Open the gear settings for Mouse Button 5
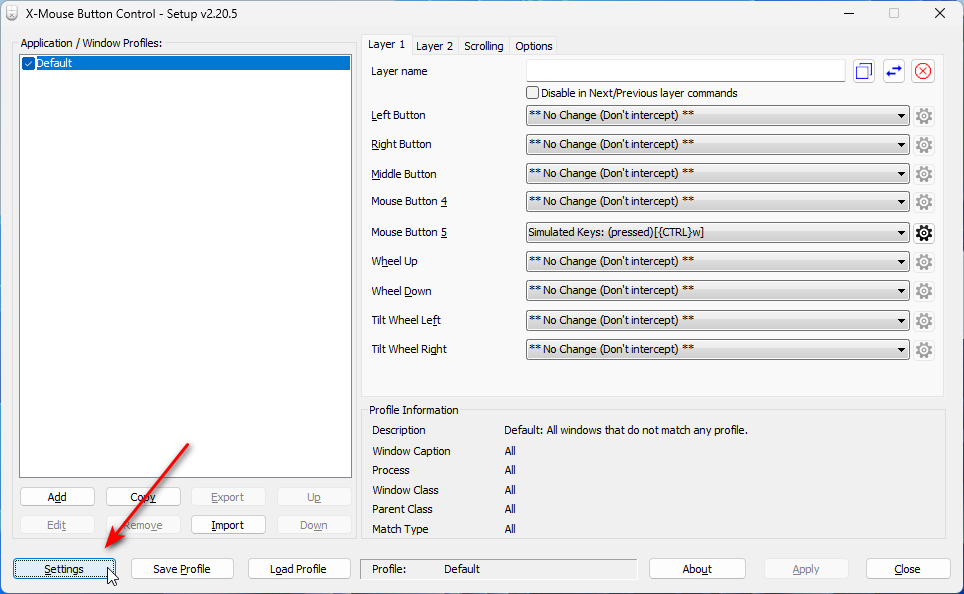This screenshot has height=594, width=964. click(924, 233)
